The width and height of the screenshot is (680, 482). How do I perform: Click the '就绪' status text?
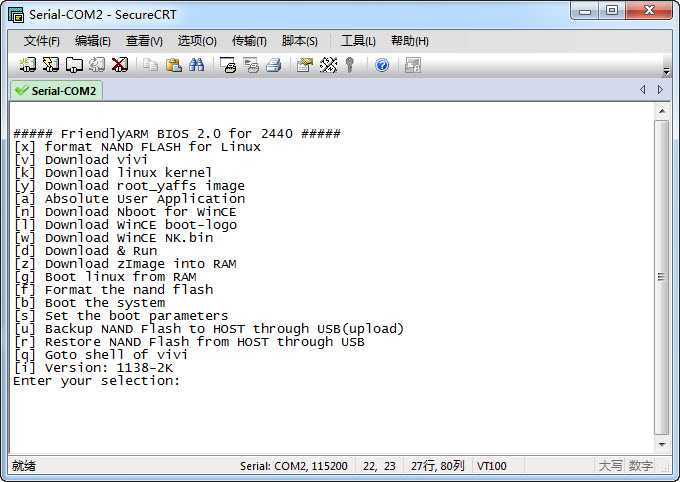pyautogui.click(x=24, y=466)
